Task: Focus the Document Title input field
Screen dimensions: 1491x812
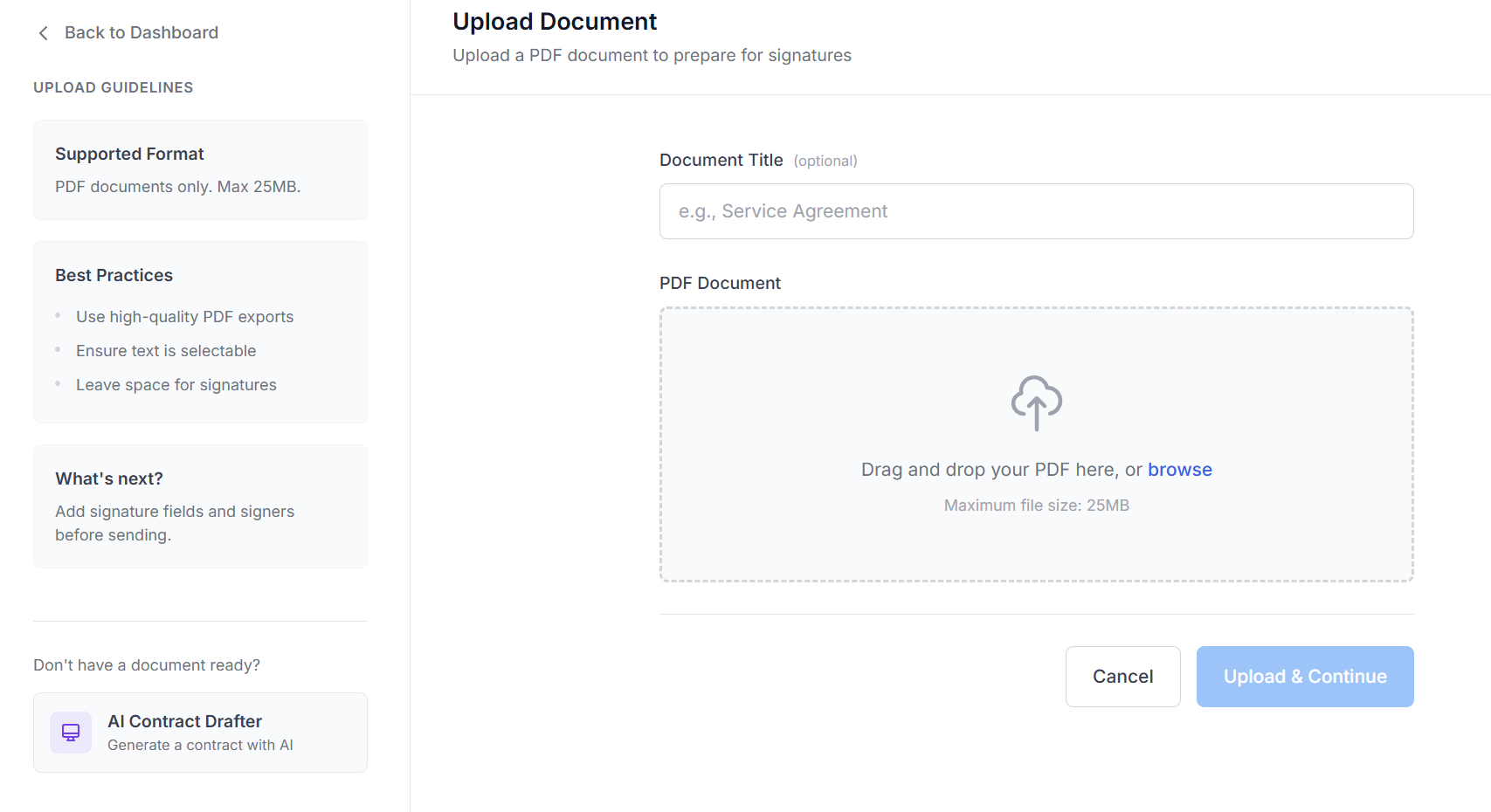Action: click(1036, 211)
